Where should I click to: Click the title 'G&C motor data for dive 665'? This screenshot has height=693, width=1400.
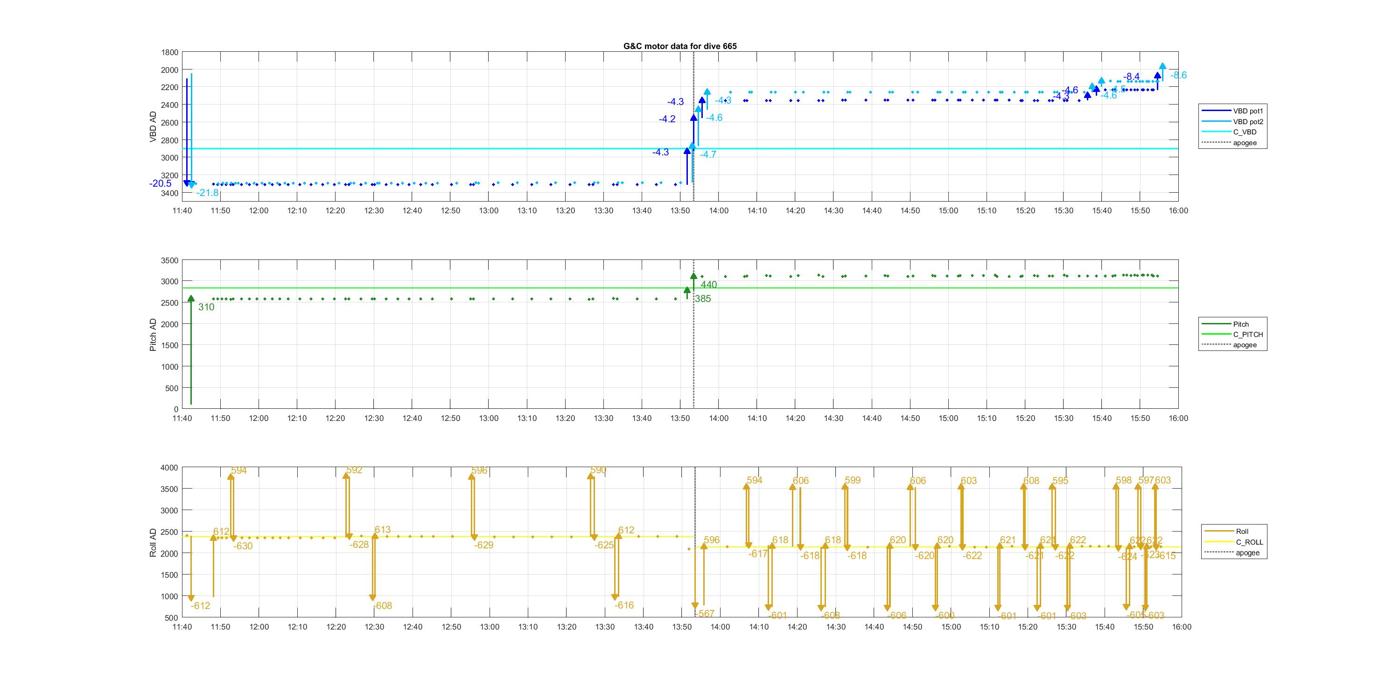pos(680,46)
